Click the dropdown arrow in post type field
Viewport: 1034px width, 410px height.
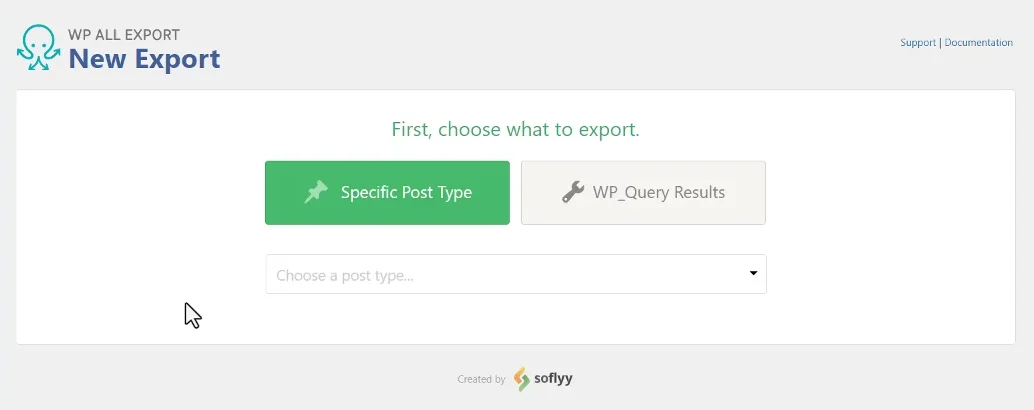click(x=753, y=273)
